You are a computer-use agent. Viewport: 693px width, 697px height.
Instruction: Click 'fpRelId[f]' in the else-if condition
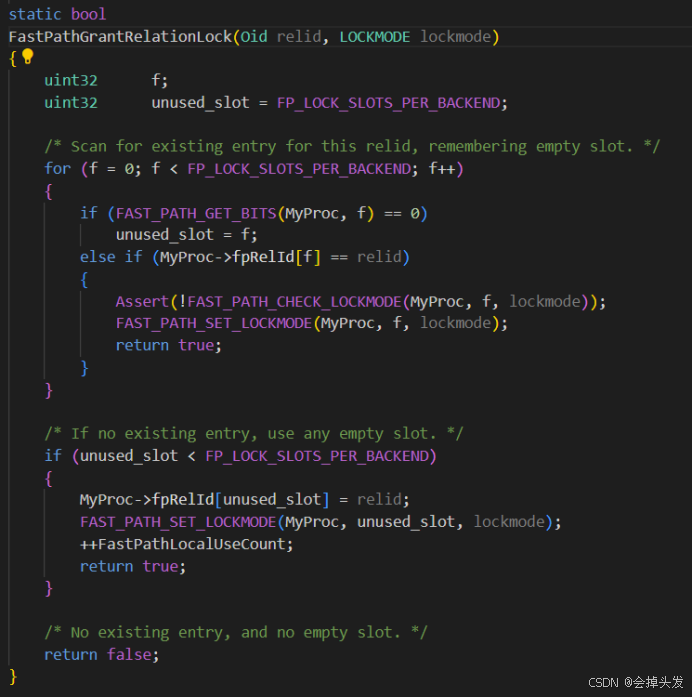point(276,256)
